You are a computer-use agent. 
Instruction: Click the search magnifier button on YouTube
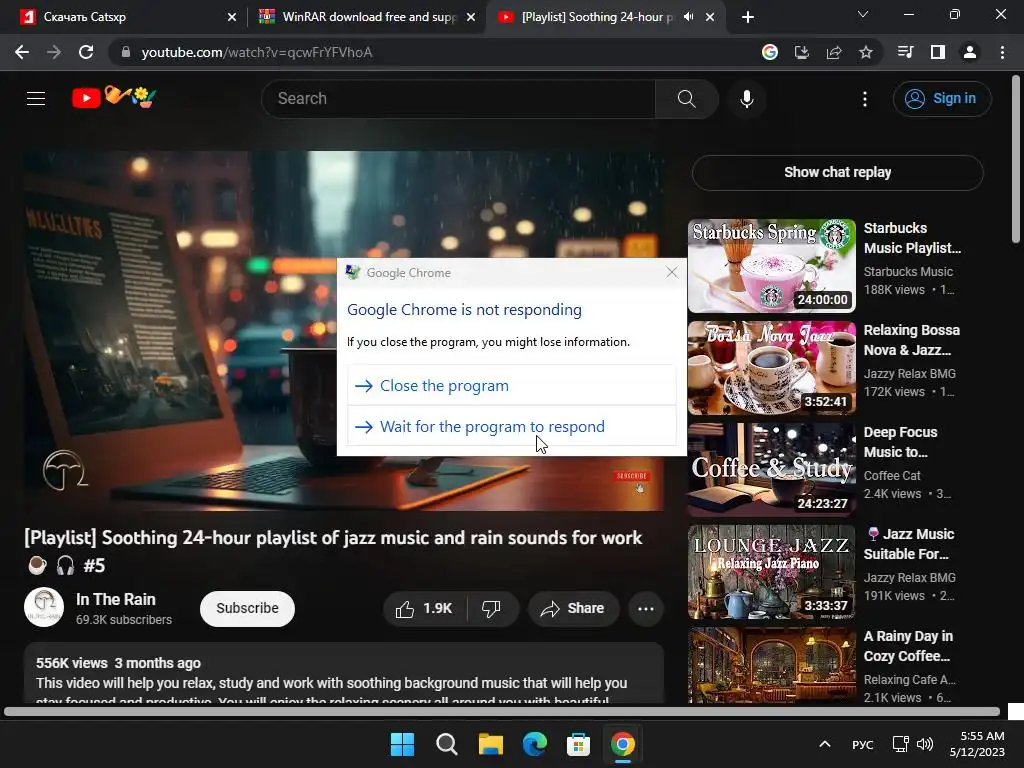[686, 99]
